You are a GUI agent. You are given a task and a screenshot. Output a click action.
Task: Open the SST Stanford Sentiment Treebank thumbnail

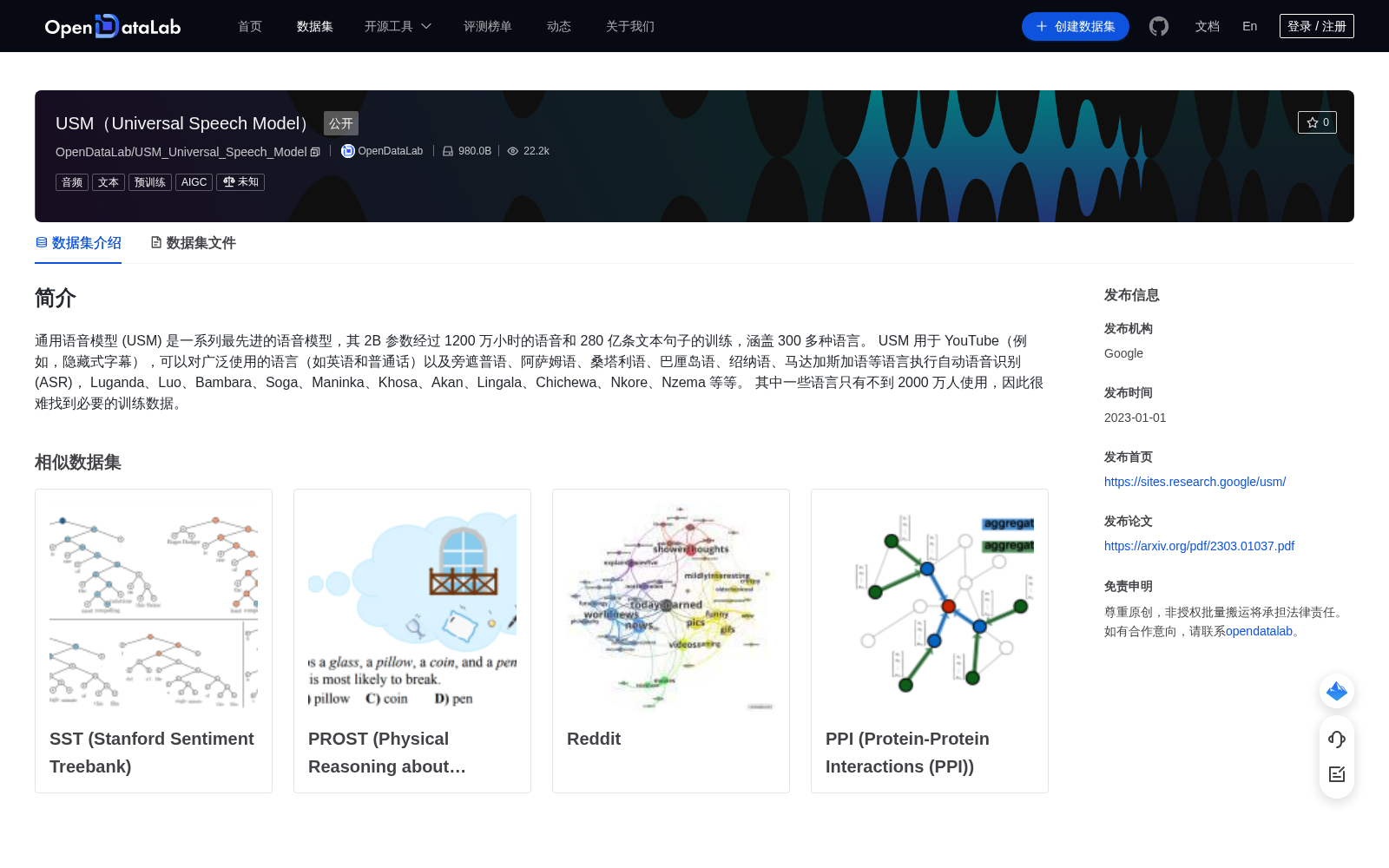click(154, 608)
